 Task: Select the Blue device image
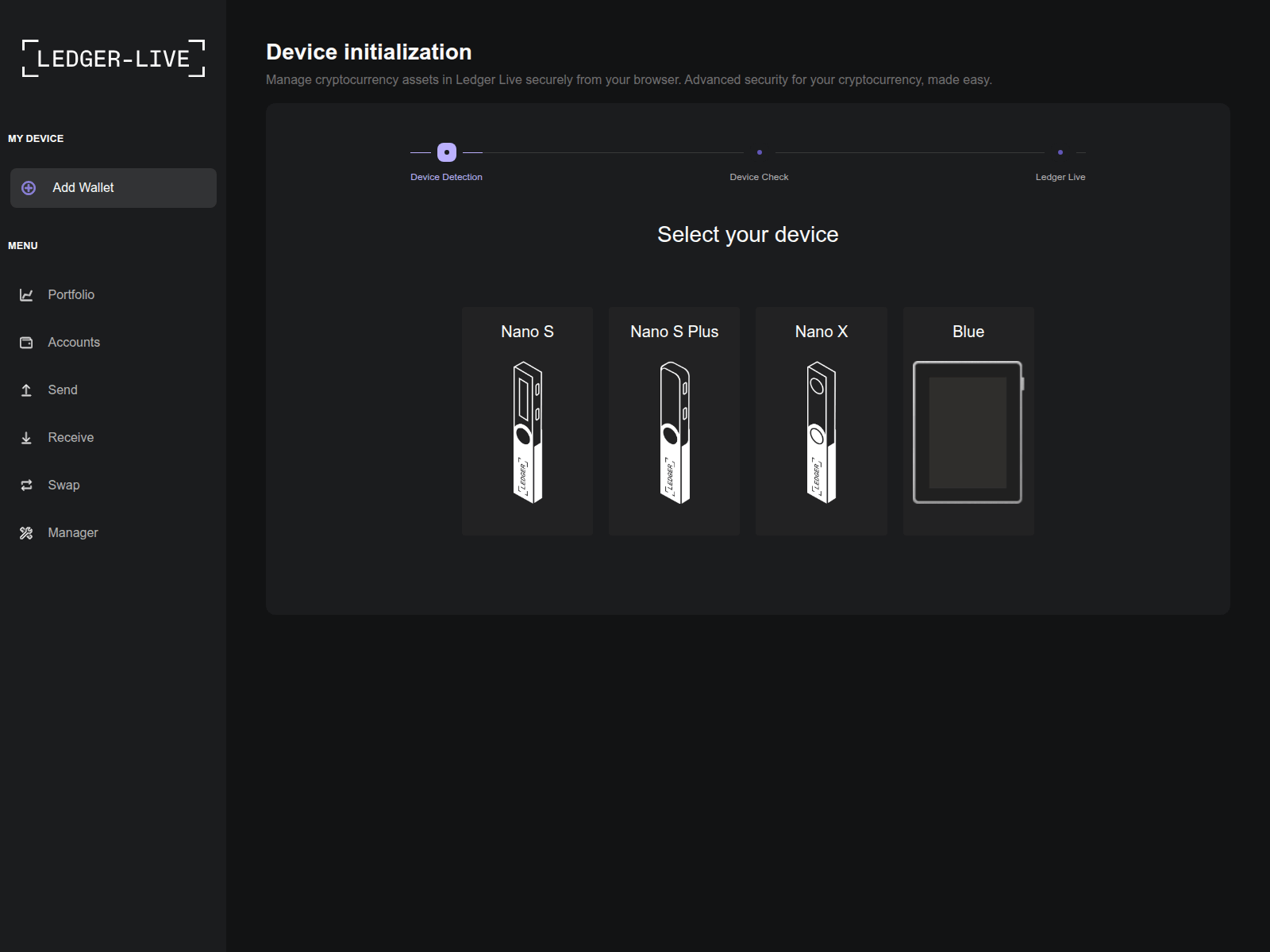coord(968,432)
